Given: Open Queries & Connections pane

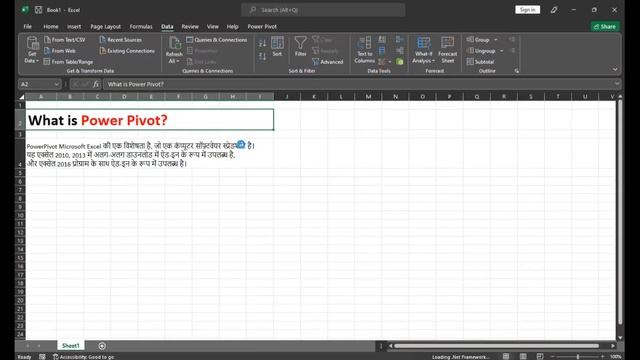Looking at the screenshot, I should click(x=217, y=40).
